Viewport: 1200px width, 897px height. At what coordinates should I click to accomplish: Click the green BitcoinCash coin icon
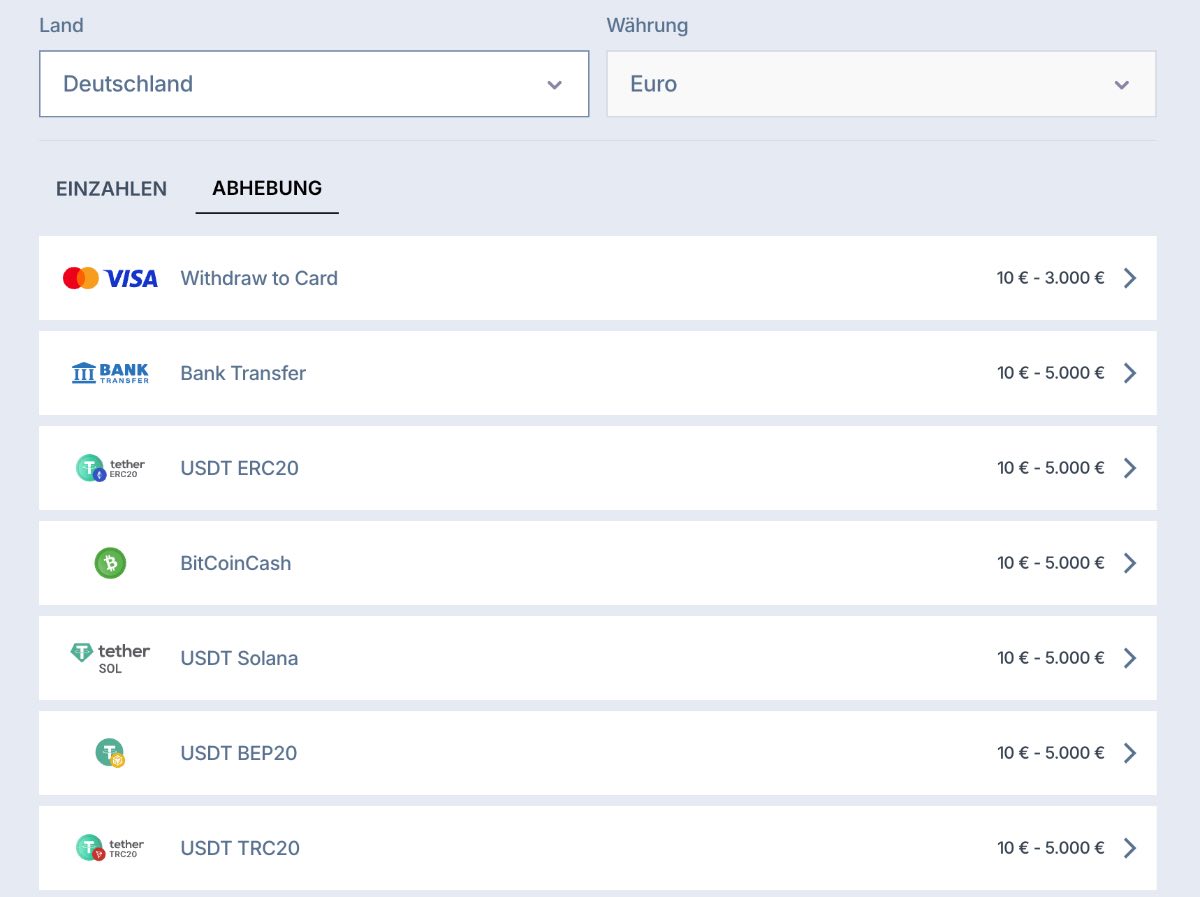tap(110, 563)
